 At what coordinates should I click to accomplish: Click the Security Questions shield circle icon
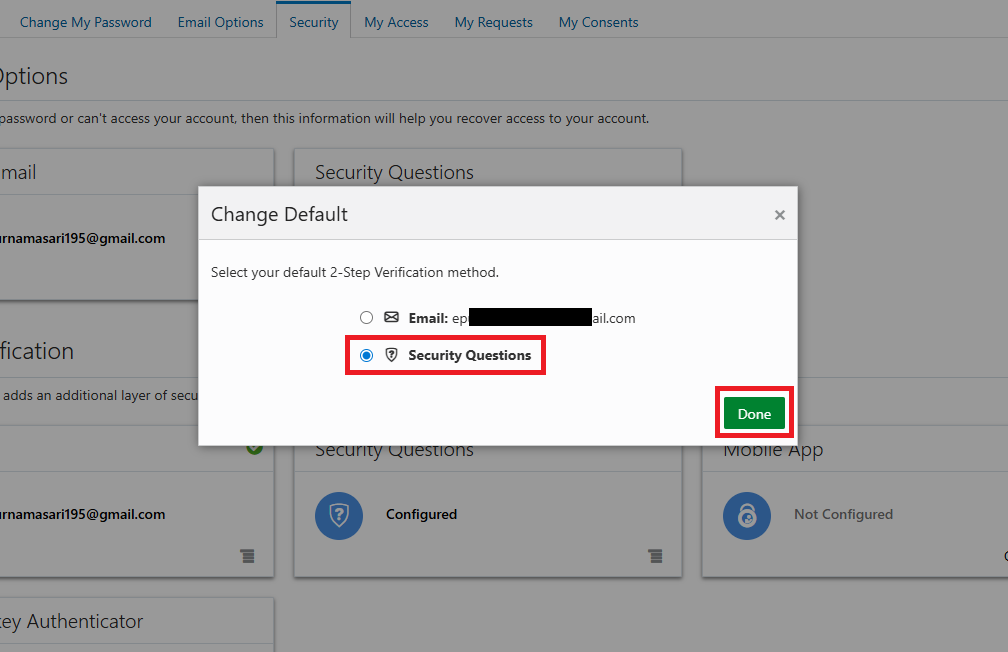tap(339, 516)
